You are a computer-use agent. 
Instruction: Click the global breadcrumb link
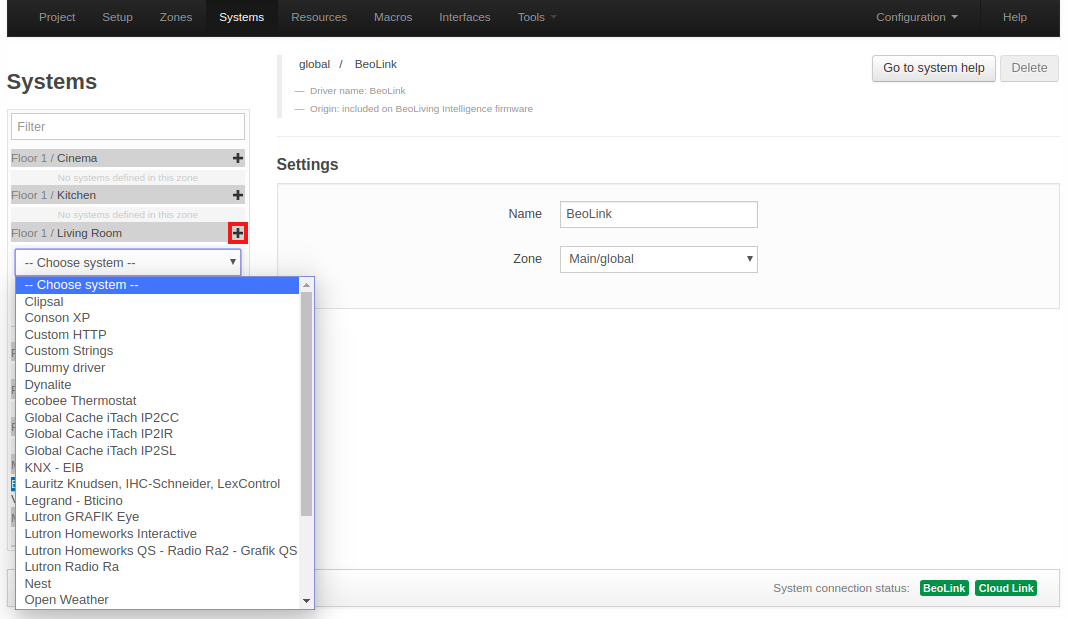tap(314, 64)
